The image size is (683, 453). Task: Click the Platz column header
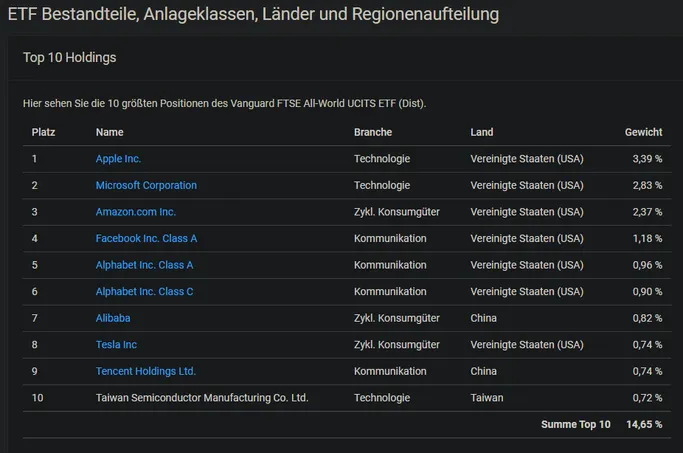click(x=43, y=132)
